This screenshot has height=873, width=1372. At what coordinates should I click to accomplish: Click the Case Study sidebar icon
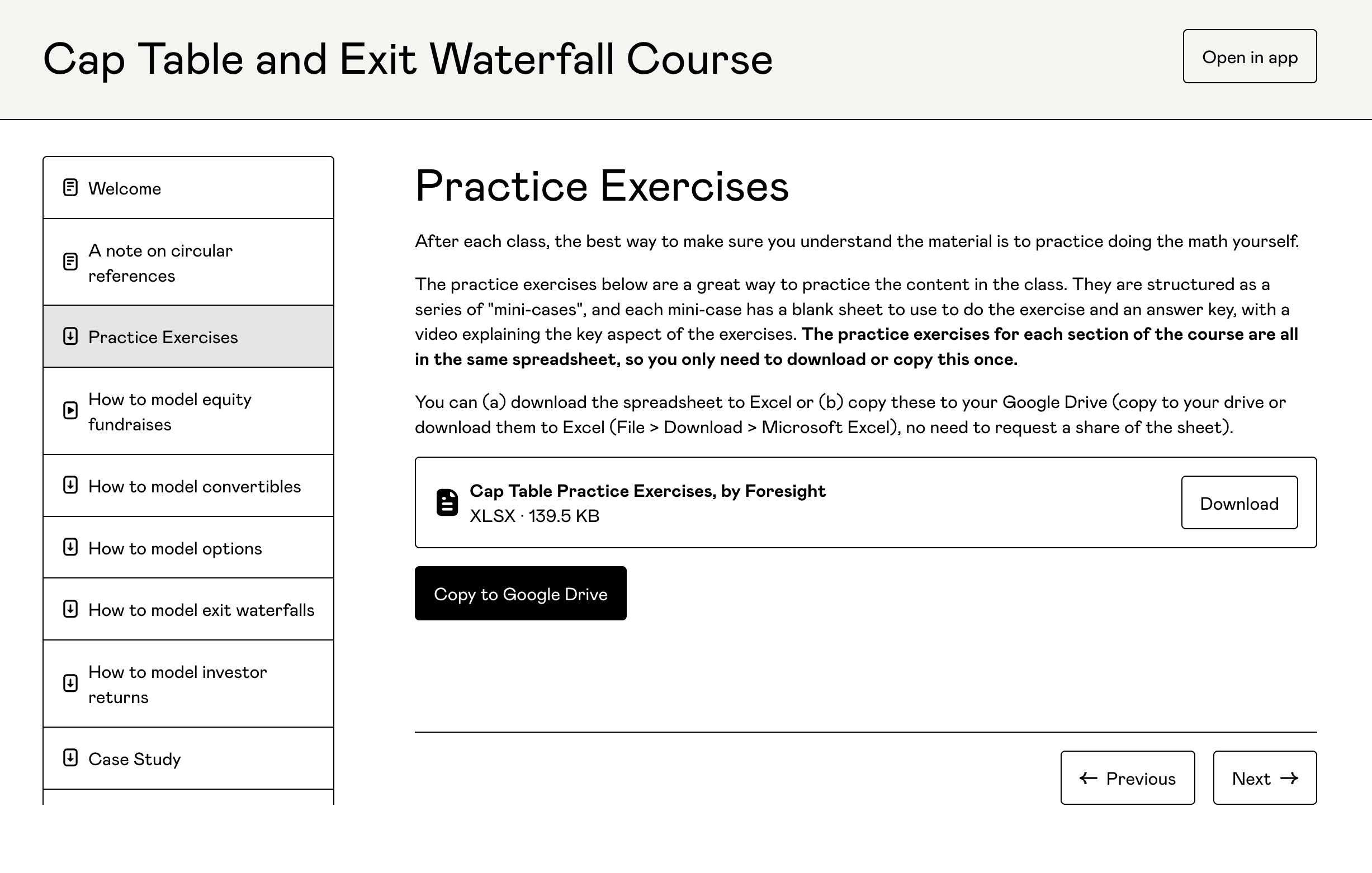[70, 757]
